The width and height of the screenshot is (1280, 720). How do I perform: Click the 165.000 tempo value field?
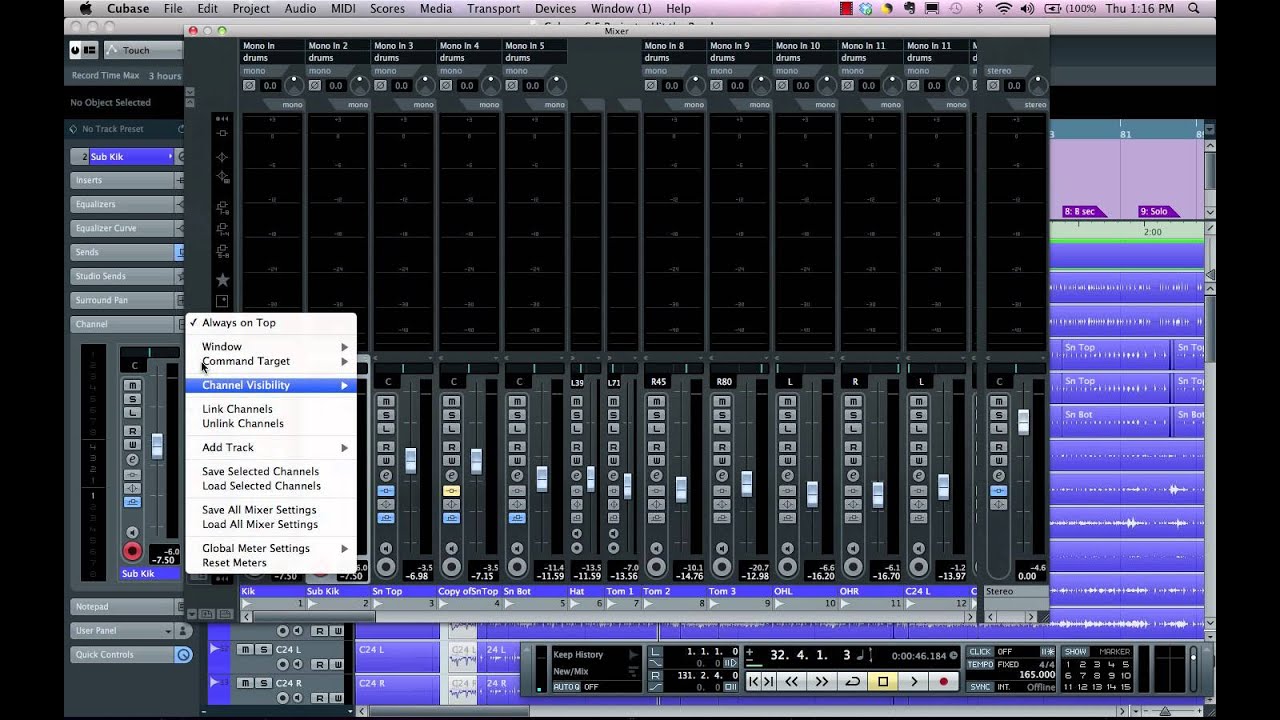(x=1037, y=676)
